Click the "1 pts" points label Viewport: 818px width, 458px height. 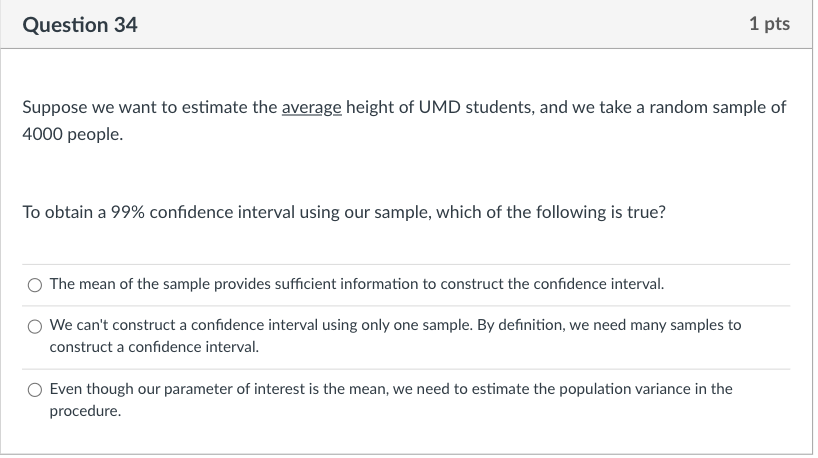pyautogui.click(x=769, y=23)
